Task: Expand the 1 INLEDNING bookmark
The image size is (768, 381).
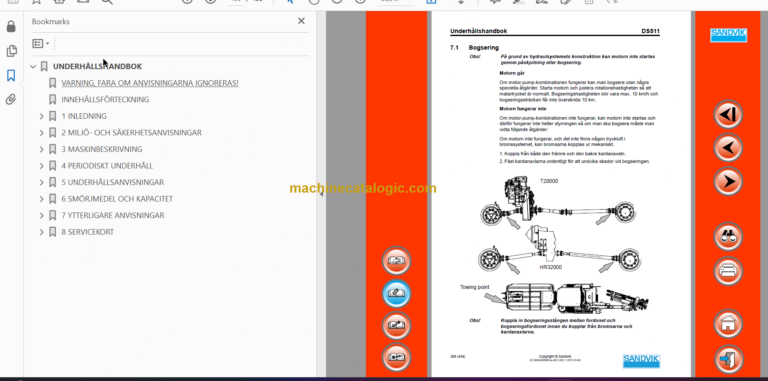Action: click(x=42, y=116)
